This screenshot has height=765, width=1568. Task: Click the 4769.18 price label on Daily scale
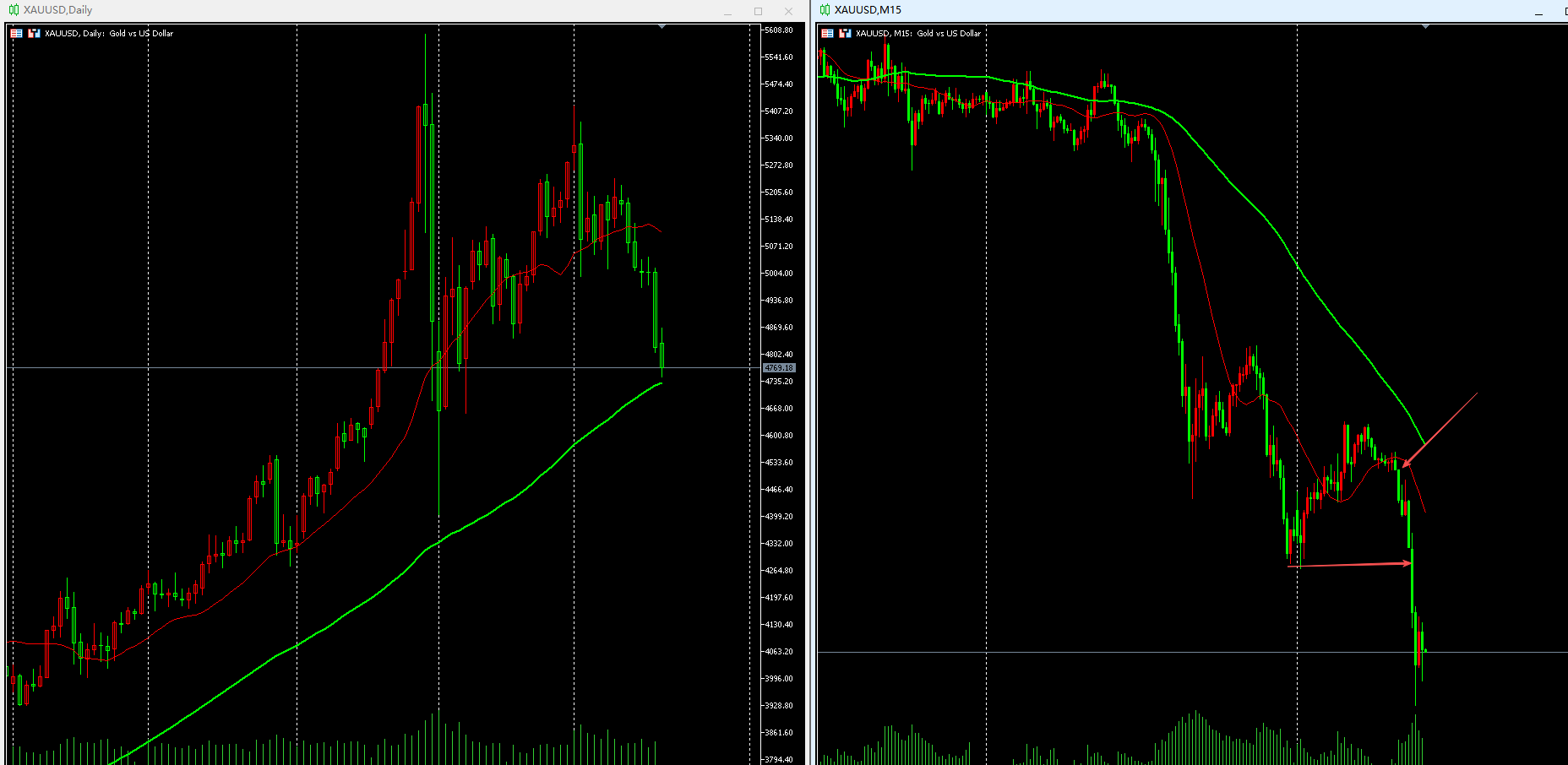tap(778, 368)
